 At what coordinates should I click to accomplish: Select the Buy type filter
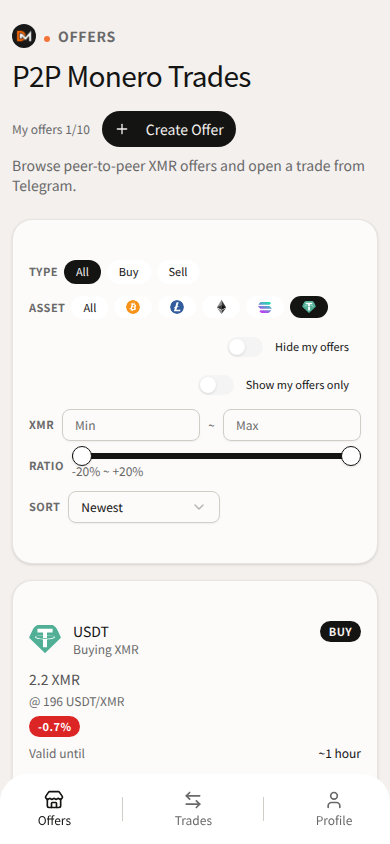pyautogui.click(x=129, y=272)
